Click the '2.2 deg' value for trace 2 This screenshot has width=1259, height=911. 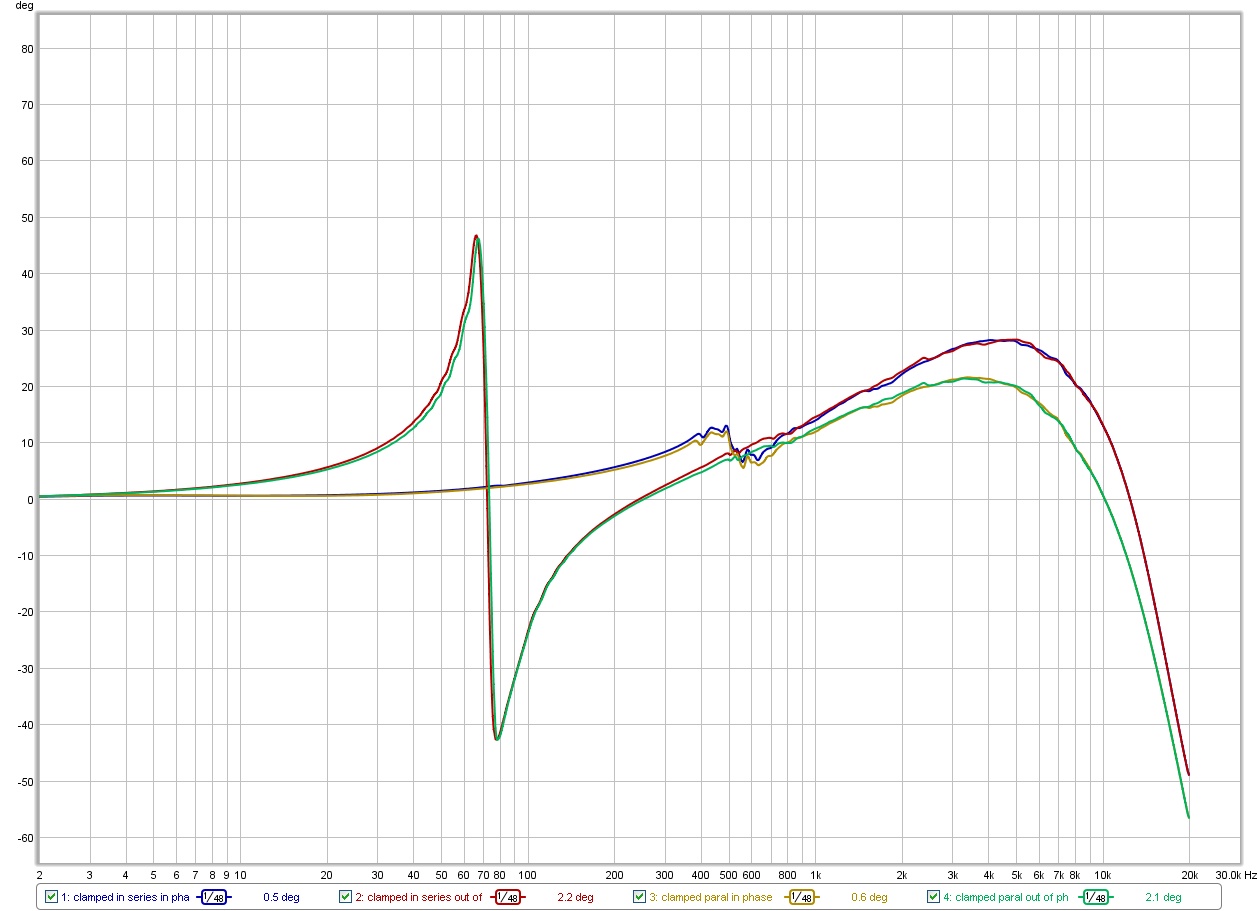pos(575,897)
